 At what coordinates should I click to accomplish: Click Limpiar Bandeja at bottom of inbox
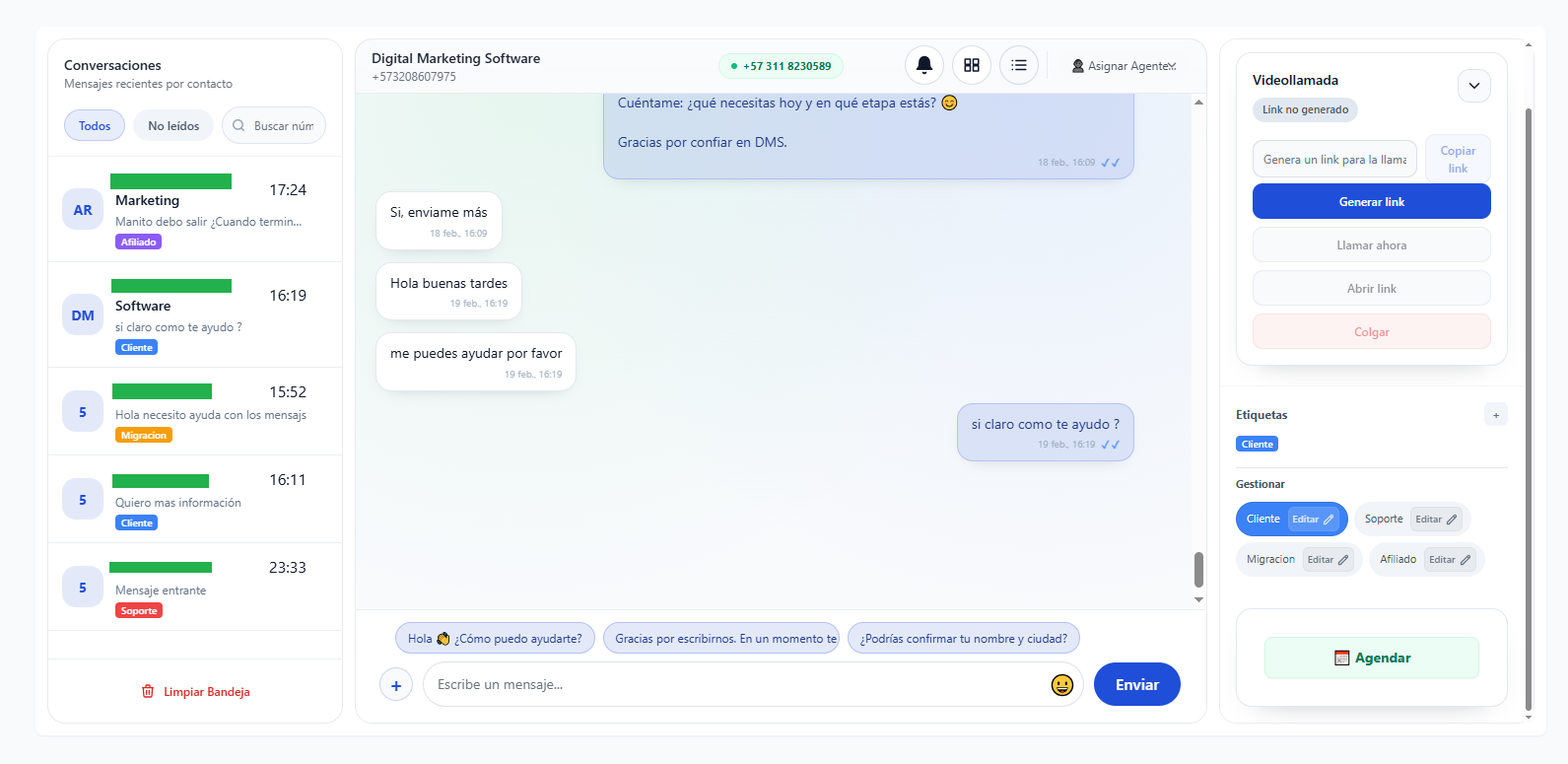tap(195, 692)
